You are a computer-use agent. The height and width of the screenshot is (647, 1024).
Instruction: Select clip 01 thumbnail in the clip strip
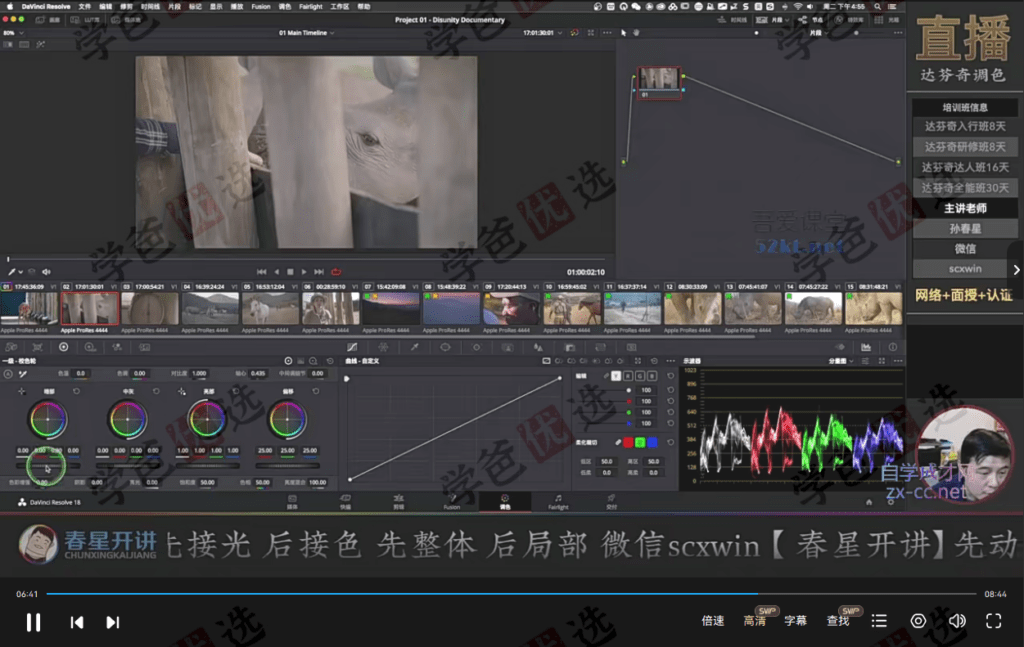click(x=29, y=308)
